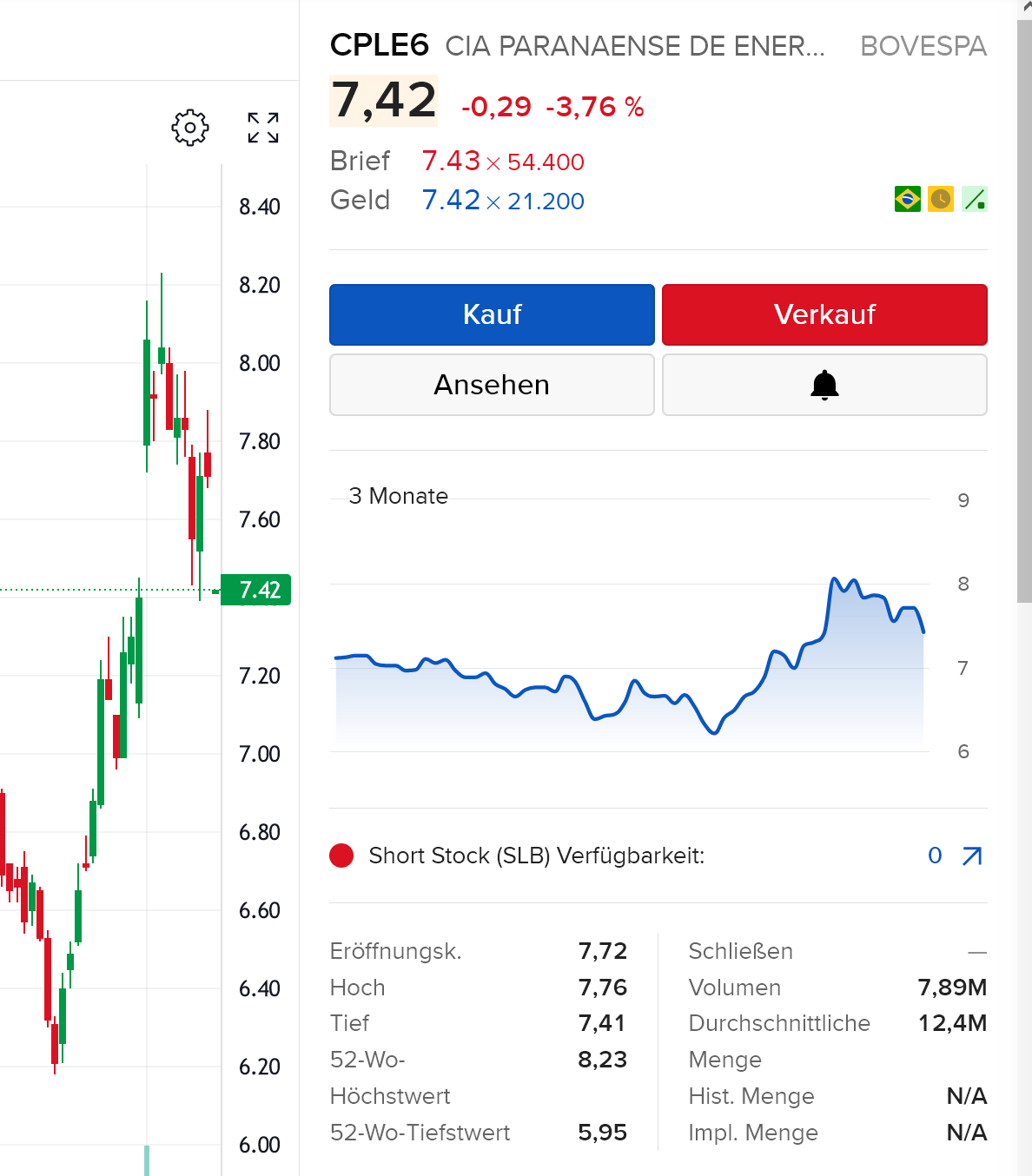
Task: Expand chart to fullscreen
Action: tap(263, 128)
